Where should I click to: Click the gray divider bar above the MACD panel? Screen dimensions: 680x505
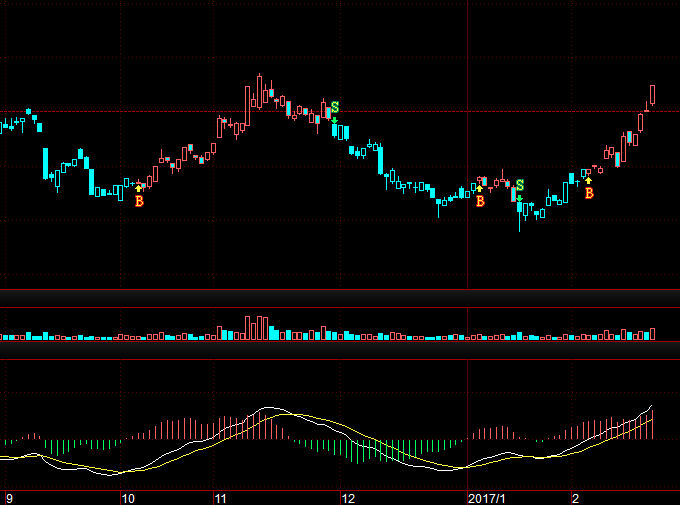pos(340,351)
